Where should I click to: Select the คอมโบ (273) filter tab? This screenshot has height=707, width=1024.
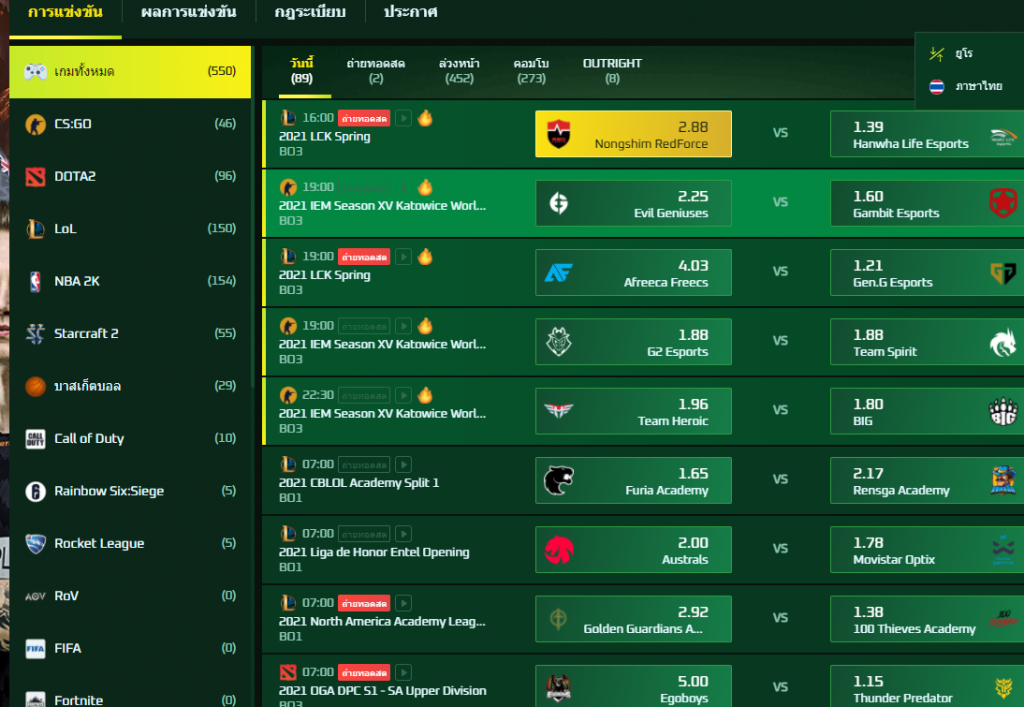pos(531,71)
